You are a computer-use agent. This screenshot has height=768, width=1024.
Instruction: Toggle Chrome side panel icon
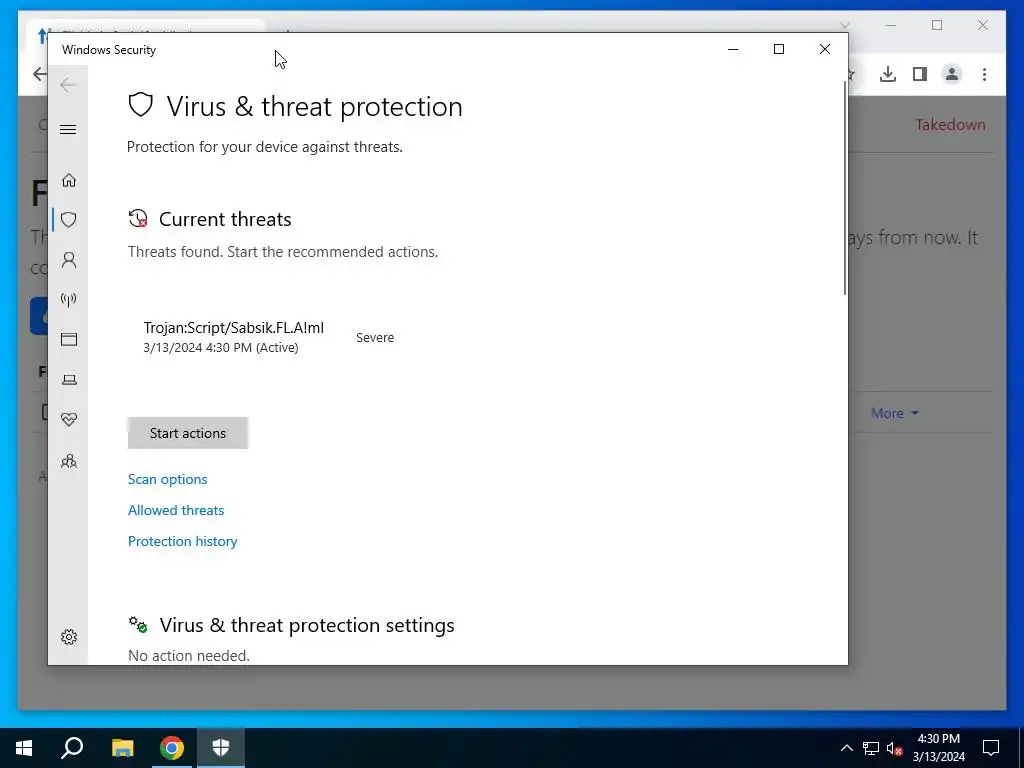(x=920, y=74)
